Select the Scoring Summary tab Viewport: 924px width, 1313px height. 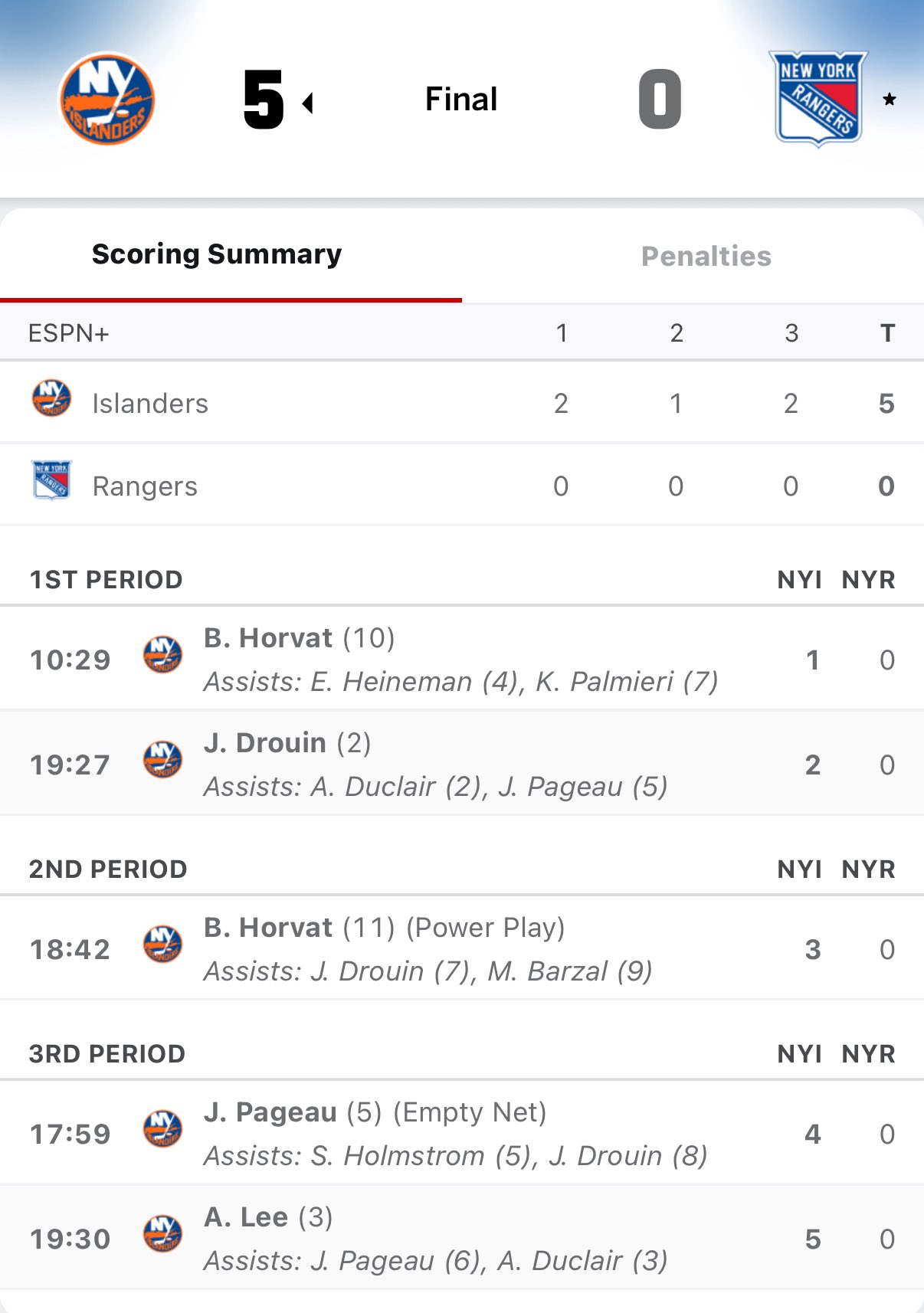pyautogui.click(x=217, y=254)
